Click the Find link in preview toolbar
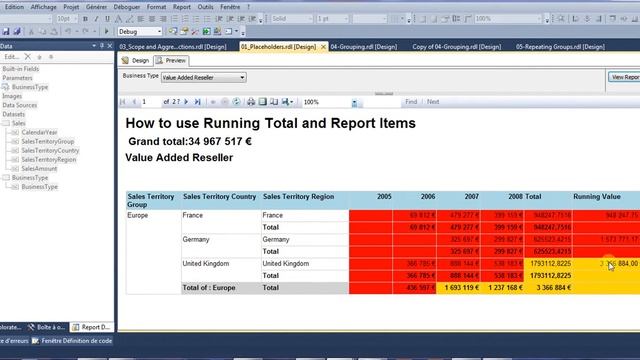Image resolution: width=640 pixels, height=360 pixels. [x=411, y=102]
